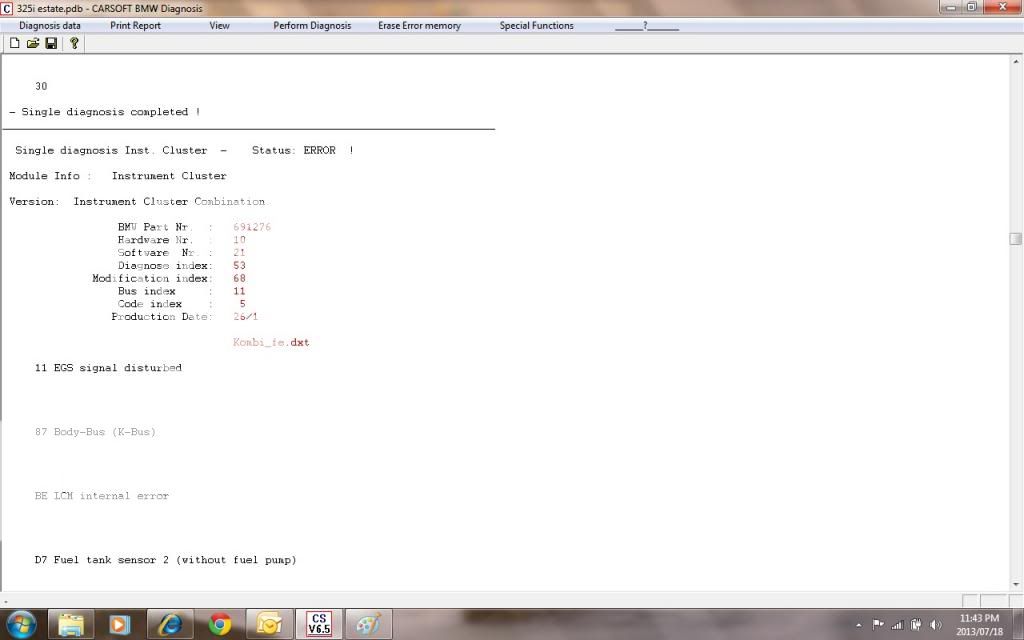The width and height of the screenshot is (1024, 640).
Task: Open the Special Functions menu
Action: click(x=536, y=26)
